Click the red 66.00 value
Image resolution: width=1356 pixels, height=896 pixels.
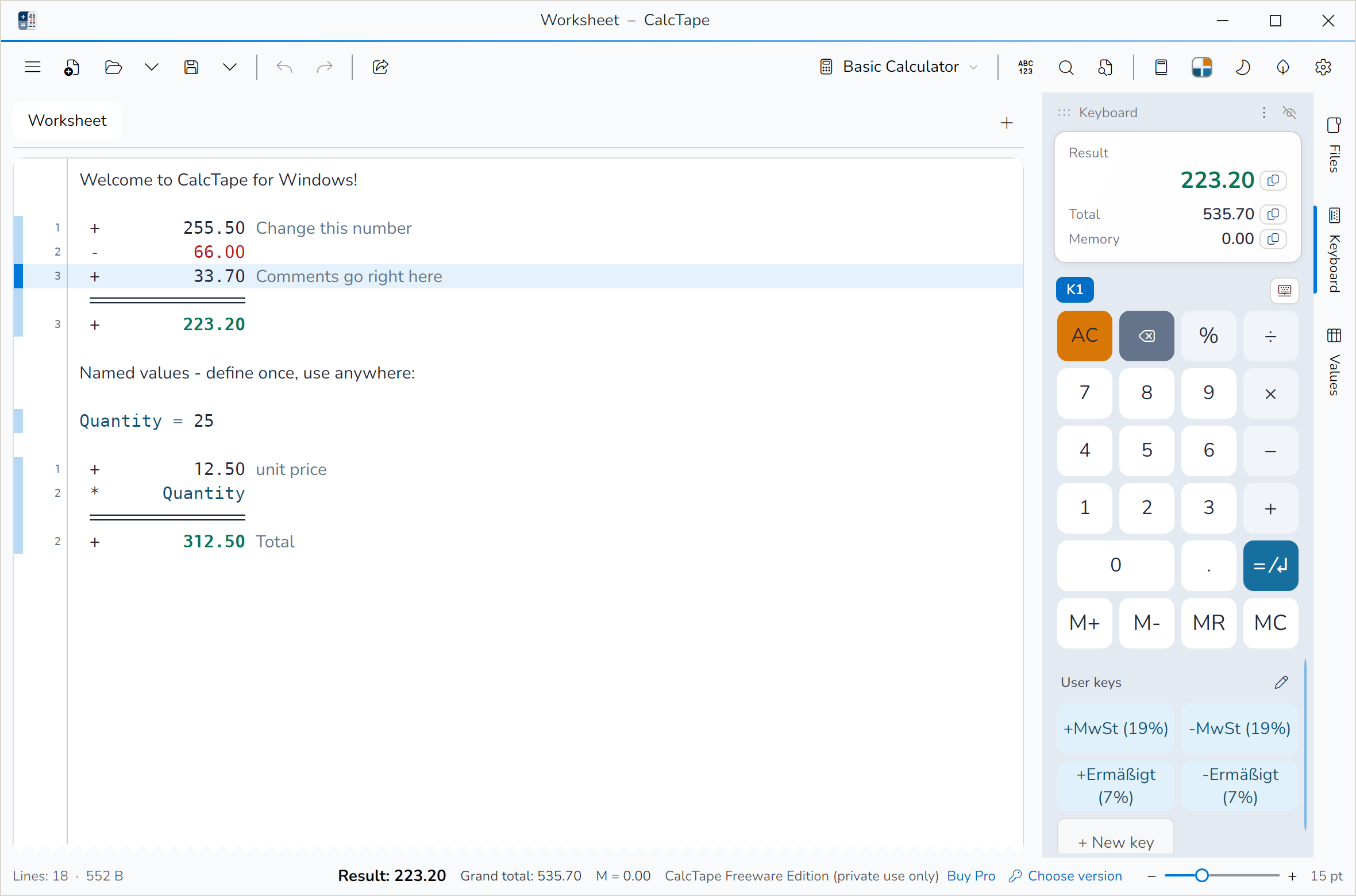pyautogui.click(x=219, y=252)
